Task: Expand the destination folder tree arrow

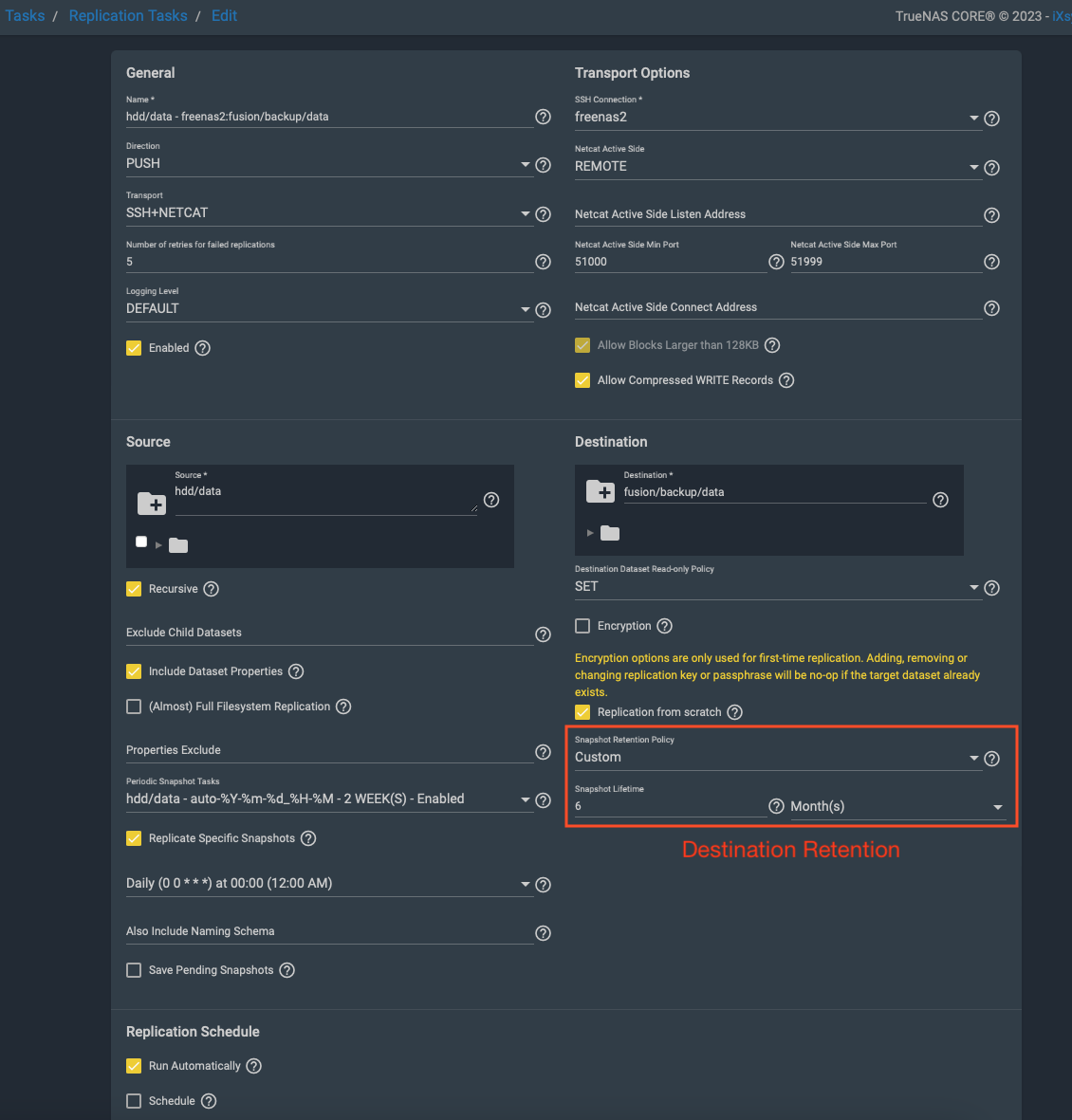Action: [x=590, y=533]
